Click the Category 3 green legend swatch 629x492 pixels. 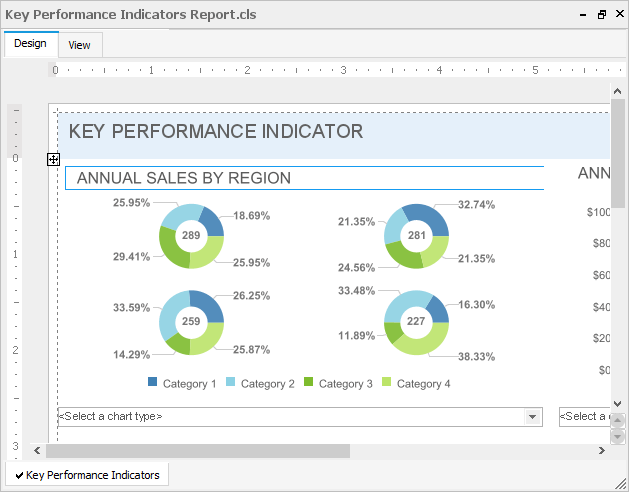click(x=308, y=383)
